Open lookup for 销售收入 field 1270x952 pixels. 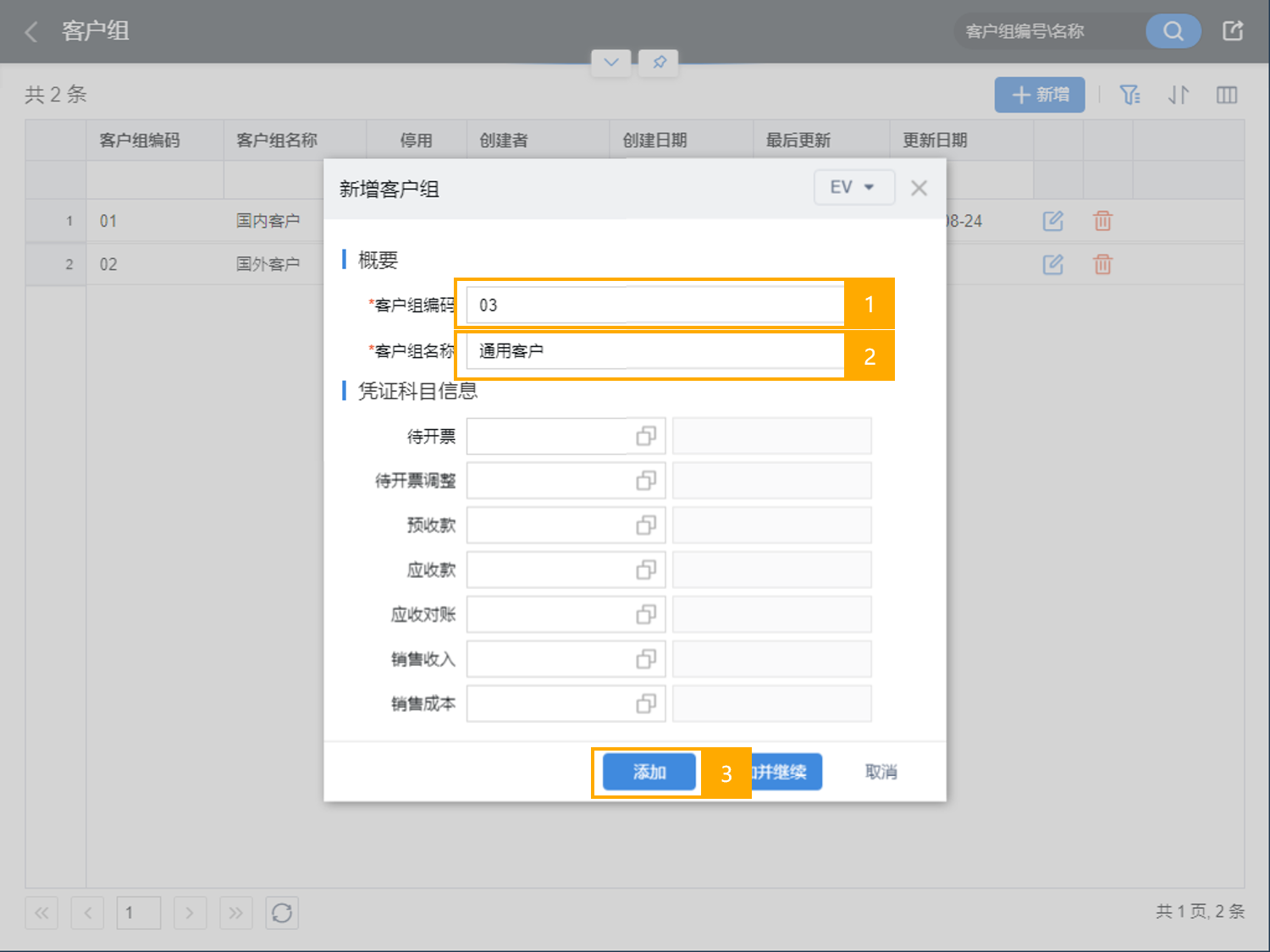click(x=646, y=658)
